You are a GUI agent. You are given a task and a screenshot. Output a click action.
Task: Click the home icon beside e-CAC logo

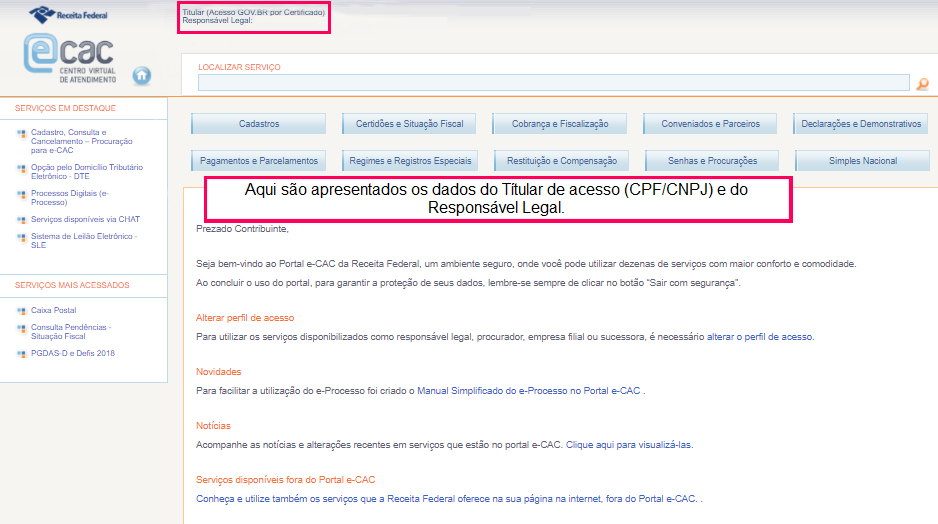coord(142,75)
